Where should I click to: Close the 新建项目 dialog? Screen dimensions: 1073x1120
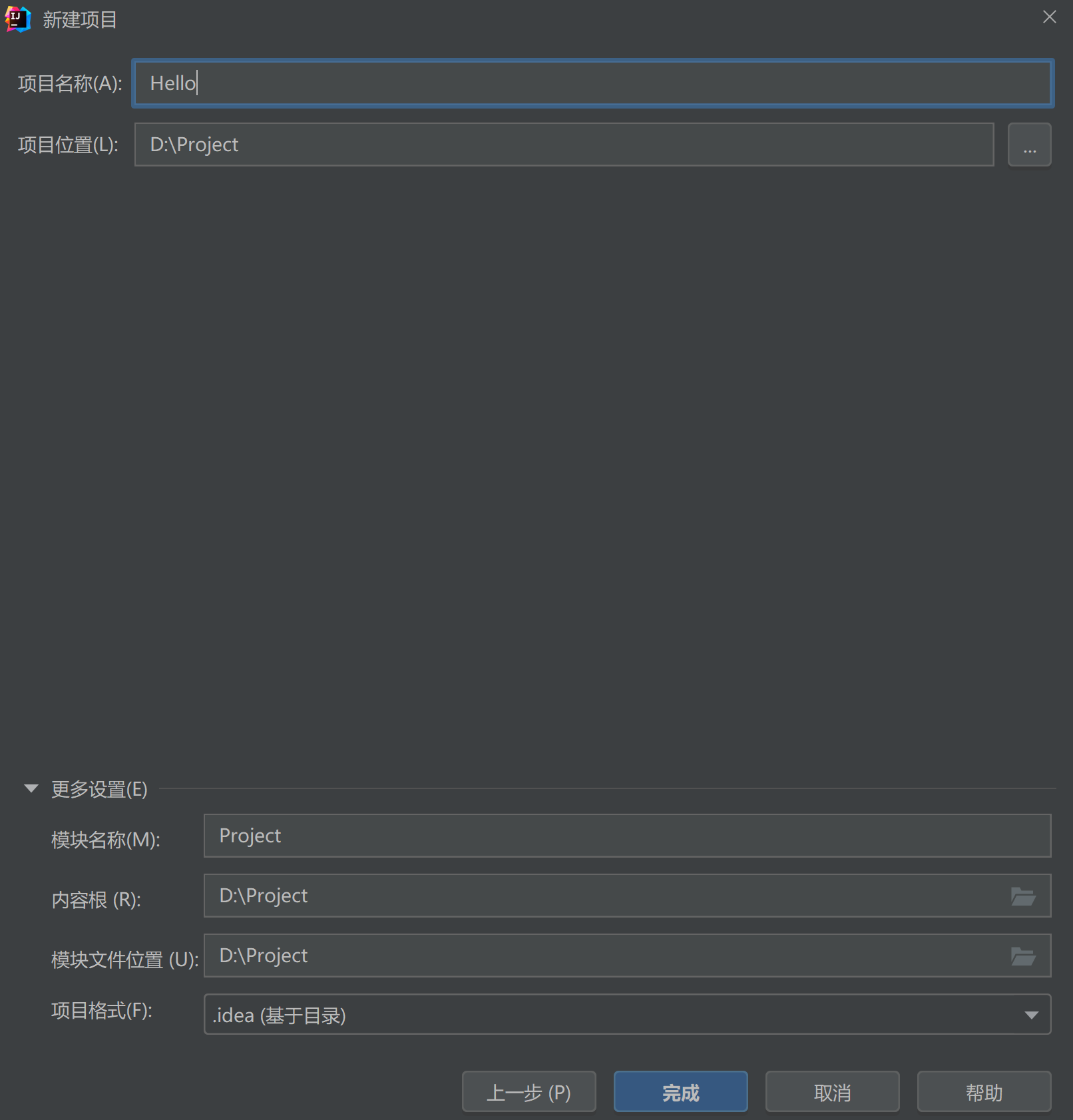pos(1049,17)
